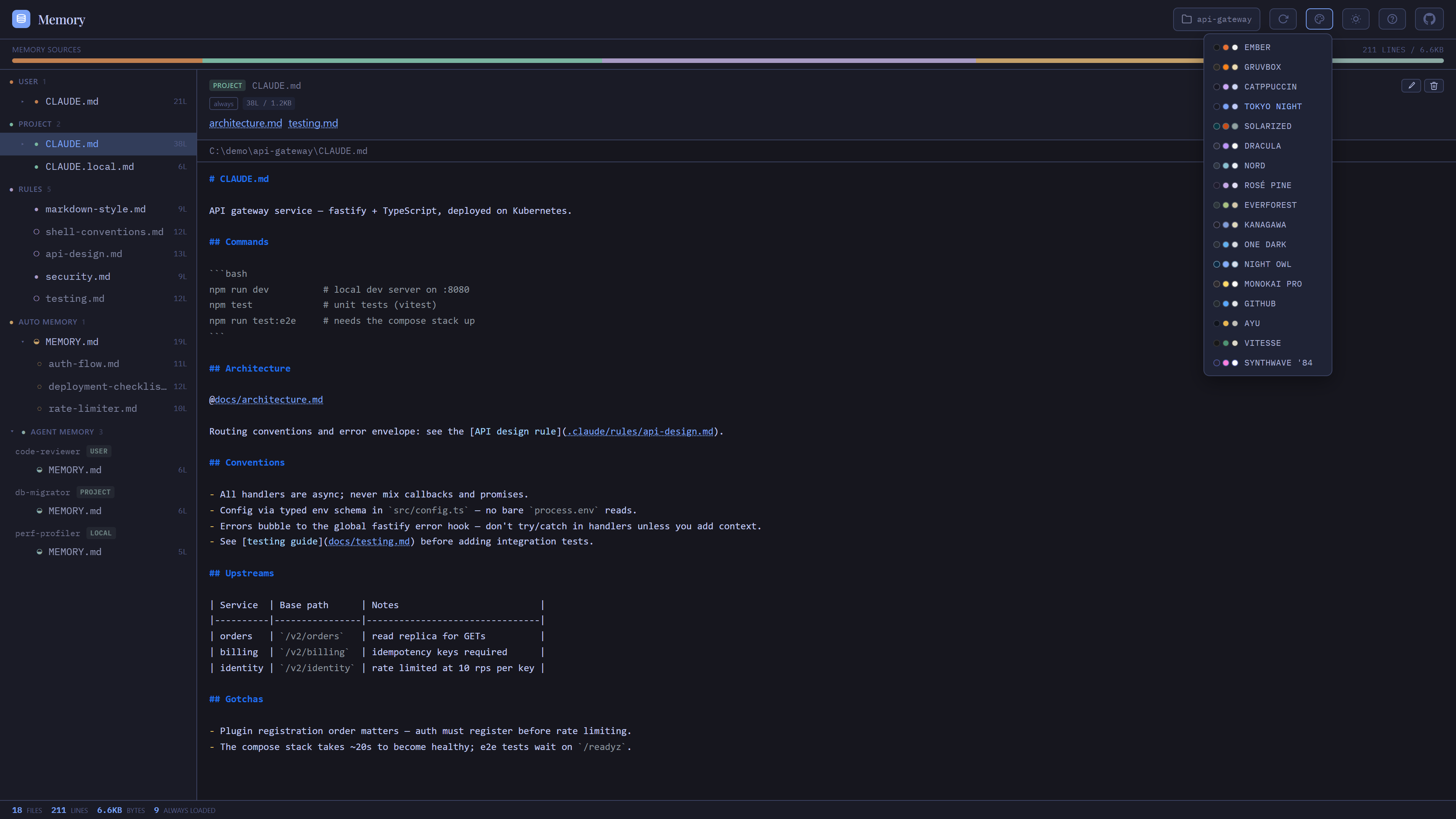Collapse the Agent Memory section
The height and width of the screenshot is (819, 1456).
point(13,432)
